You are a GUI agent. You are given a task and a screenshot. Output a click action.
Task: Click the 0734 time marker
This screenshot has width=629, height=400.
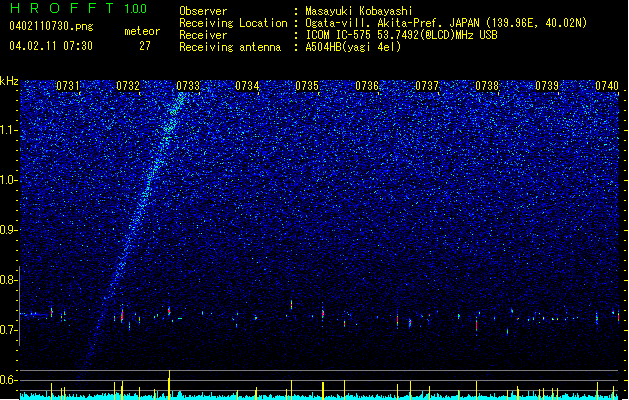coord(247,86)
